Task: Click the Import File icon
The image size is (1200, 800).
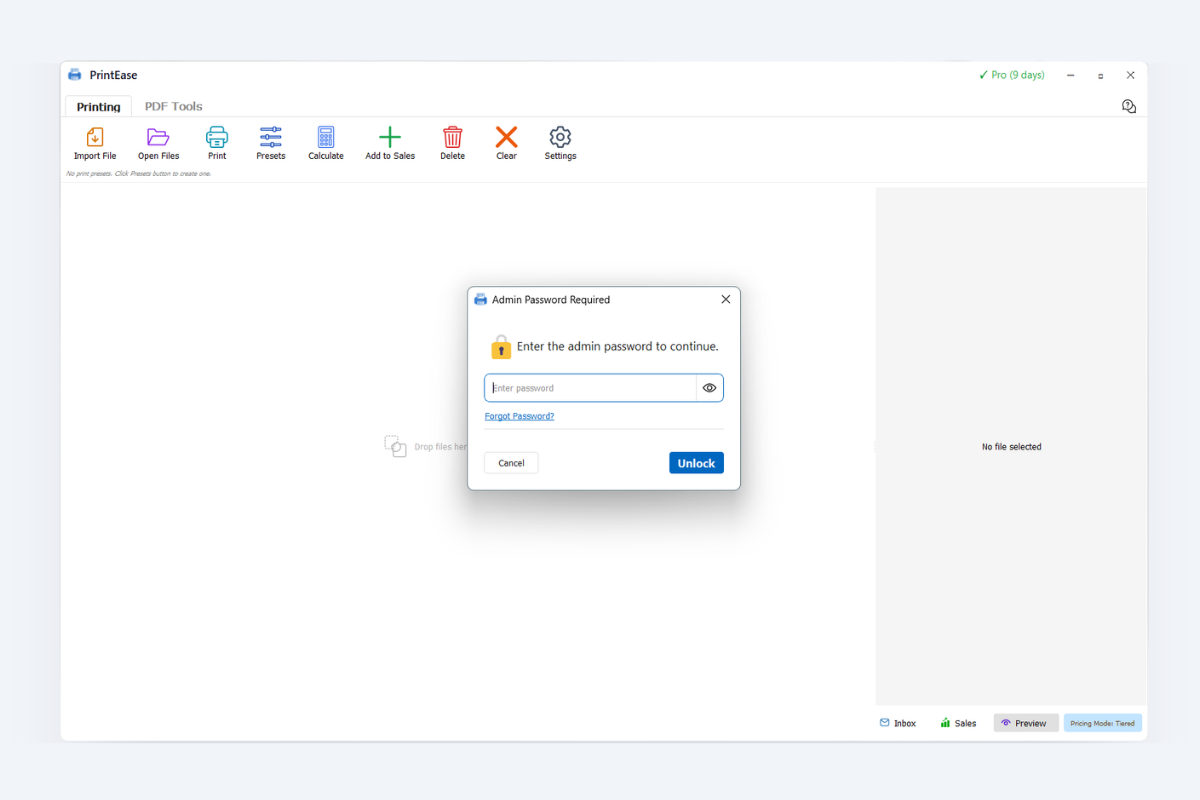Action: click(95, 138)
